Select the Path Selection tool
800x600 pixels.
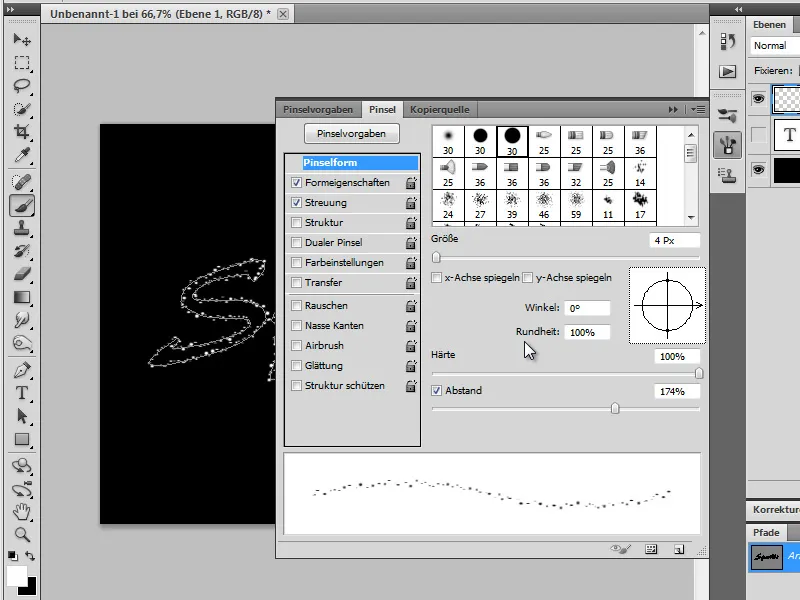(21, 416)
